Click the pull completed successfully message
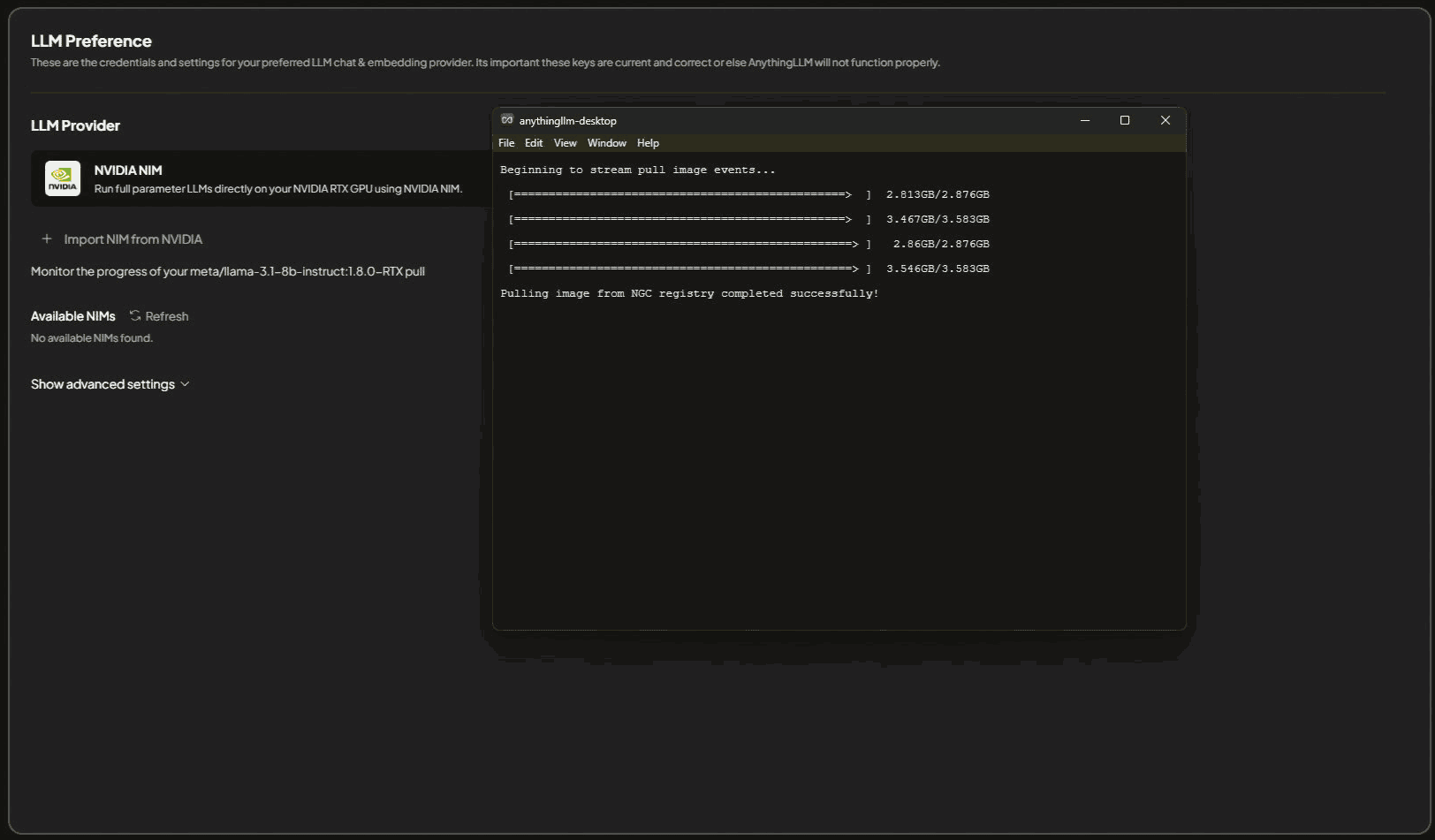 pos(689,293)
